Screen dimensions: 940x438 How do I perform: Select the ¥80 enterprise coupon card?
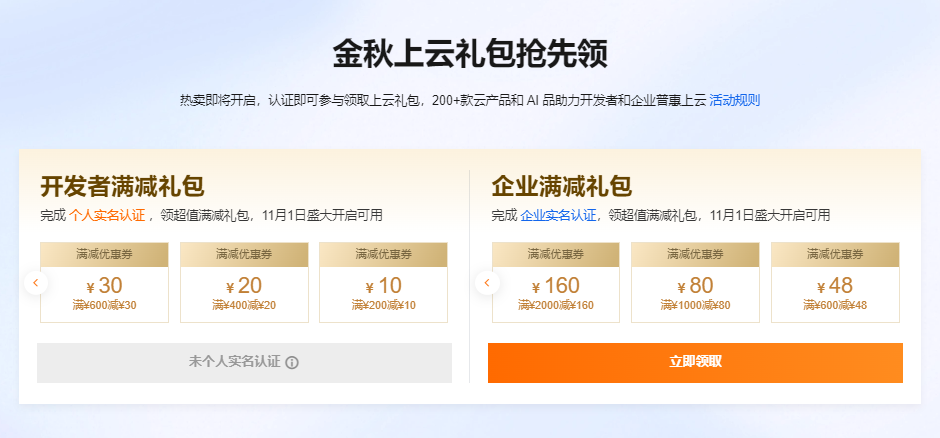[695, 282]
